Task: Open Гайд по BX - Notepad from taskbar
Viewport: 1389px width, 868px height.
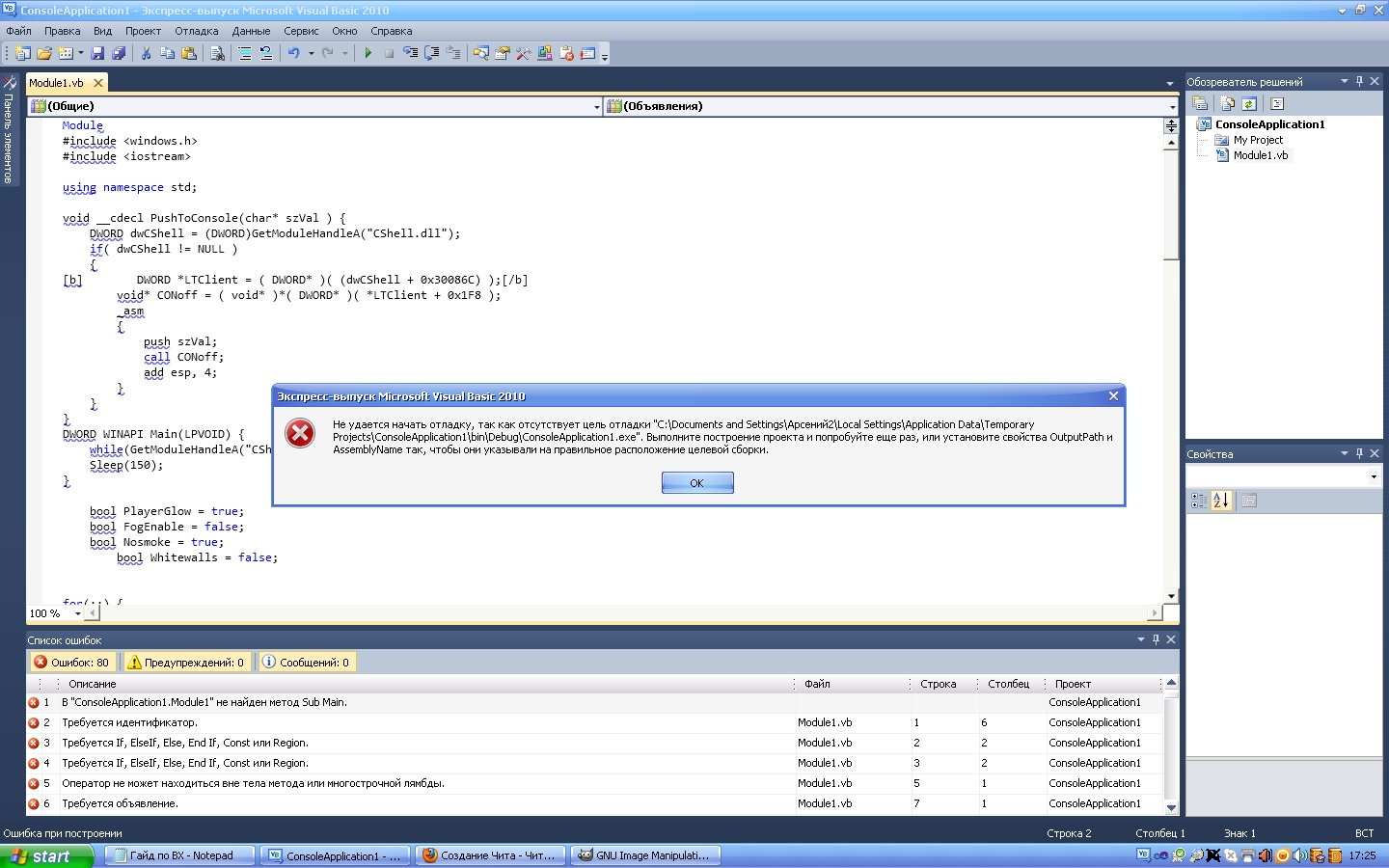Action: [x=180, y=855]
